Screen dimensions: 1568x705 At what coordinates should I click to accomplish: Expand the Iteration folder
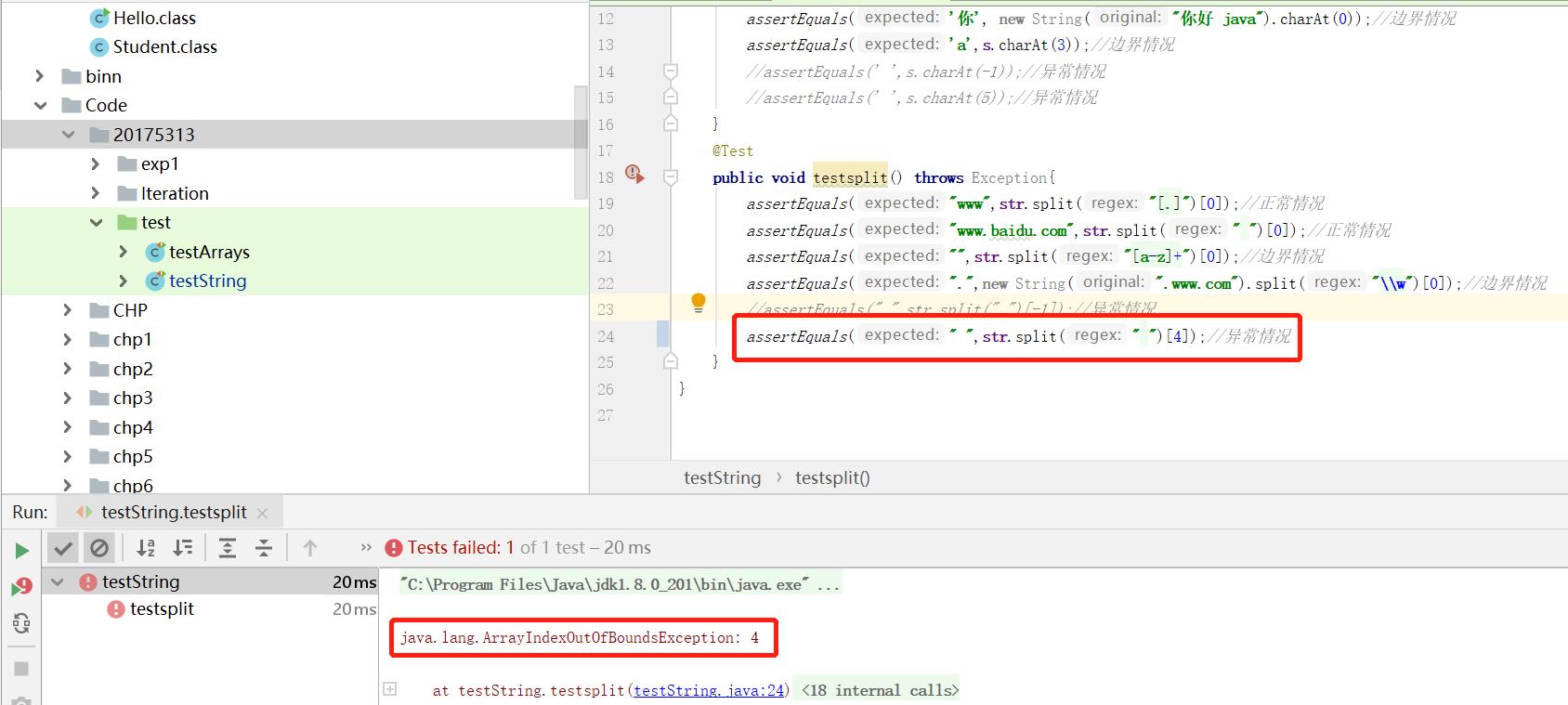(x=95, y=193)
